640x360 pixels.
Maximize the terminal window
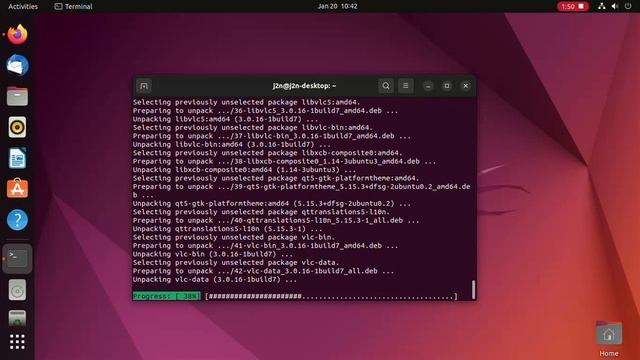[447, 86]
